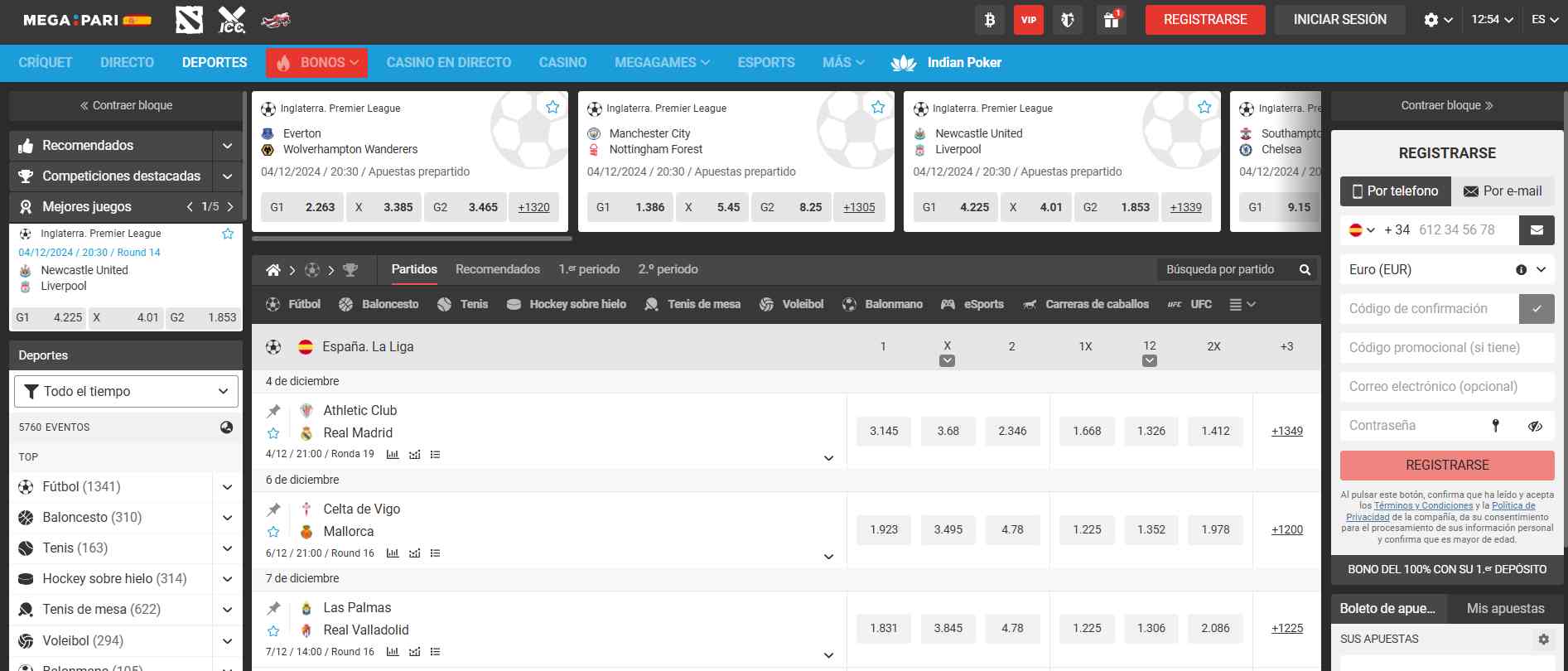Image resolution: width=1568 pixels, height=671 pixels.
Task: Click the key icon in password field
Action: (1496, 426)
